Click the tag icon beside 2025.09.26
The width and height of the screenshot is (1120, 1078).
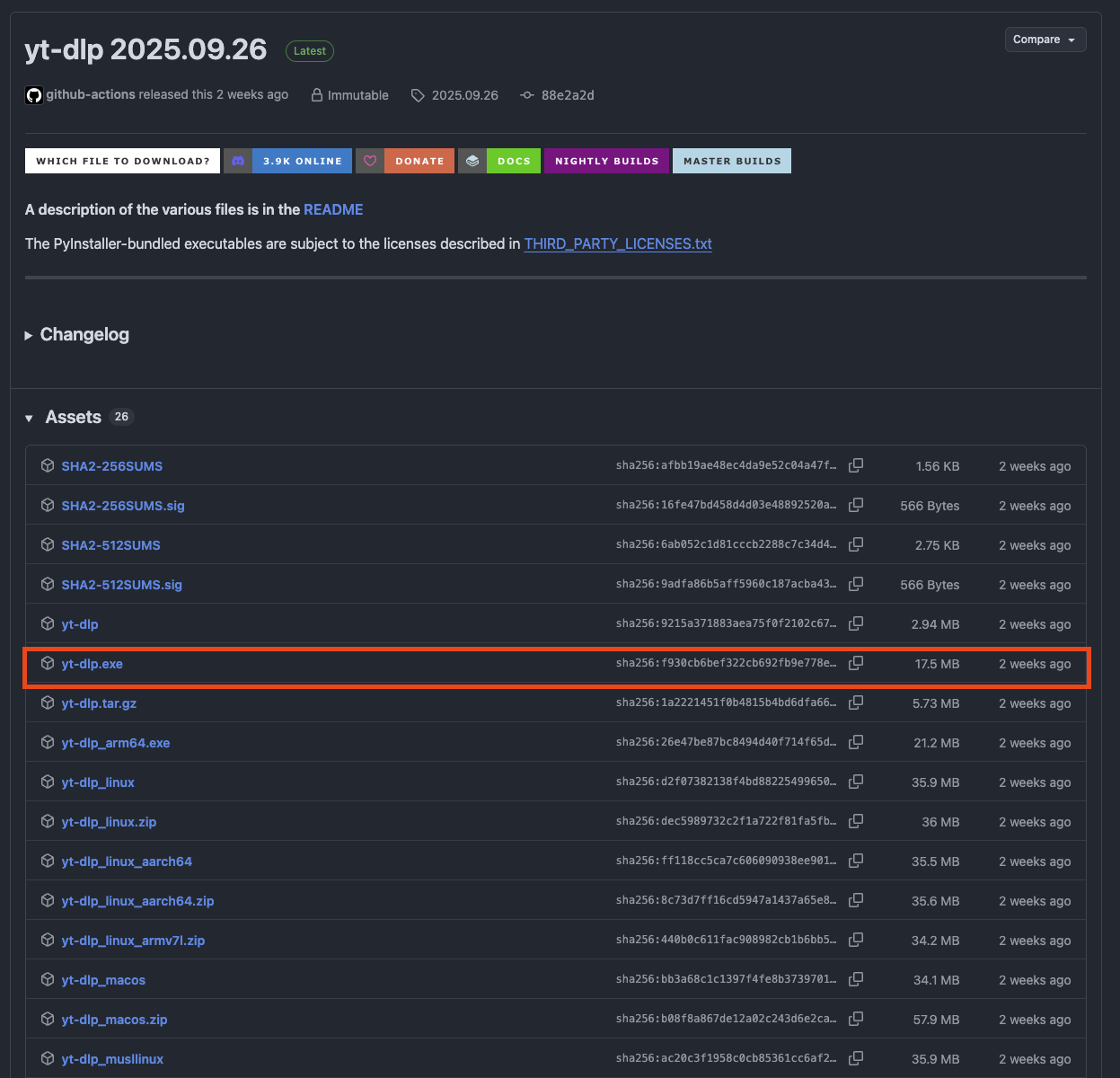pos(418,95)
